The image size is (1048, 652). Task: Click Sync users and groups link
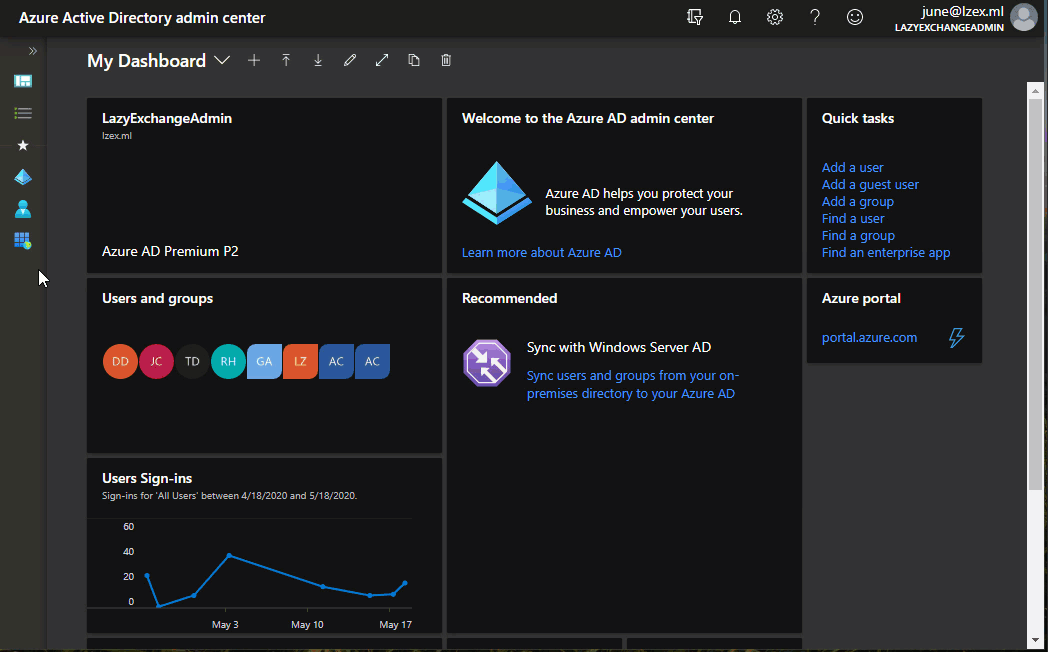[x=632, y=385]
